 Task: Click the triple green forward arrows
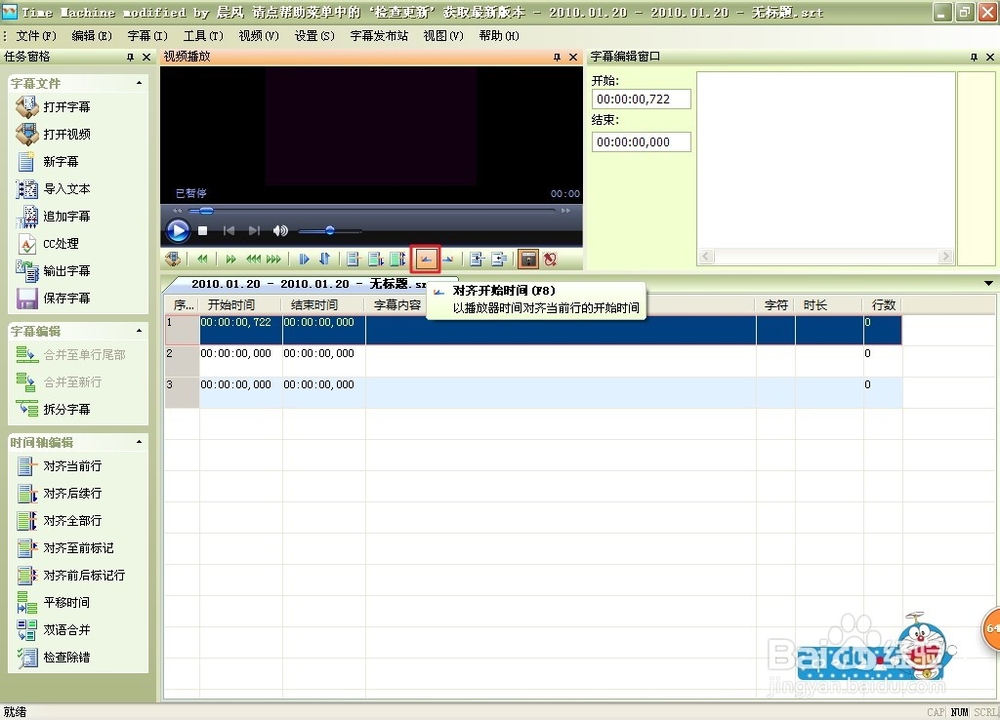point(274,259)
